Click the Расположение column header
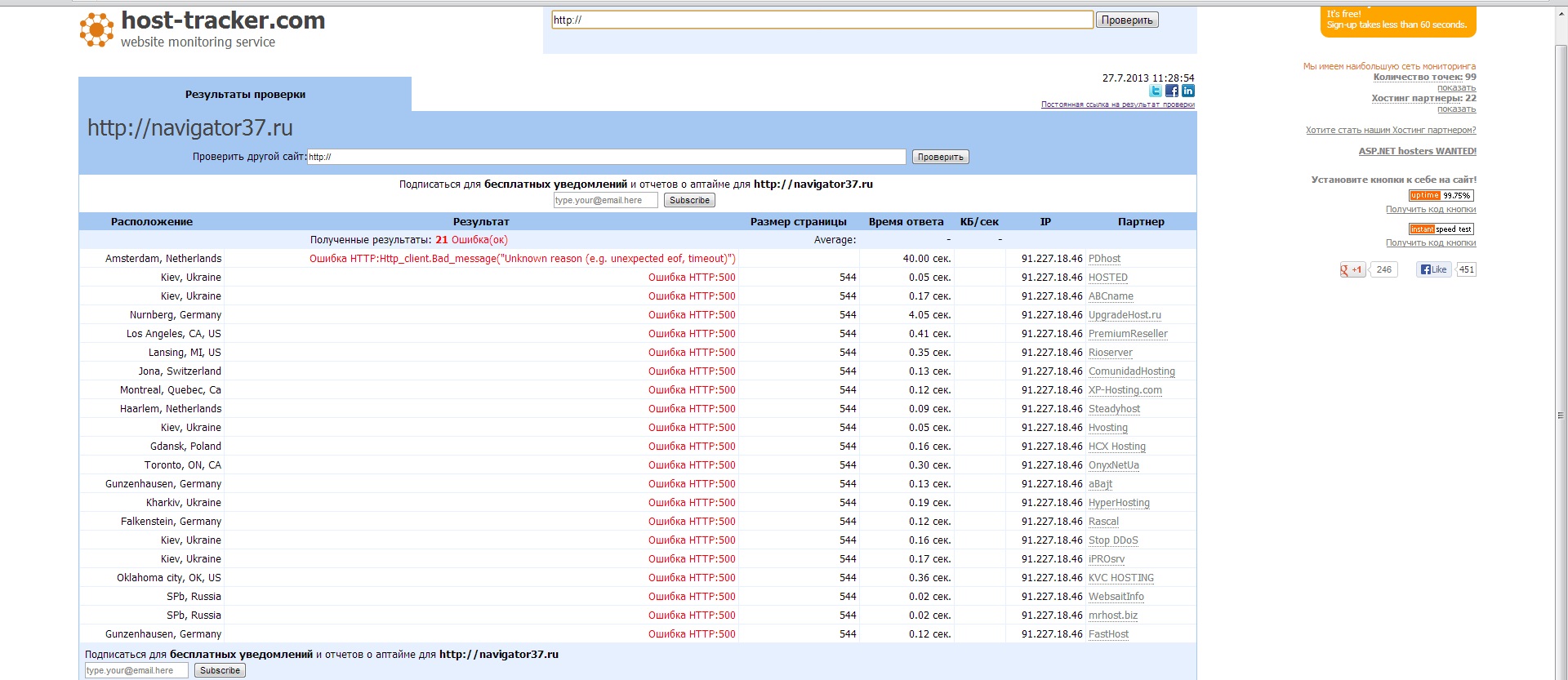 [152, 222]
